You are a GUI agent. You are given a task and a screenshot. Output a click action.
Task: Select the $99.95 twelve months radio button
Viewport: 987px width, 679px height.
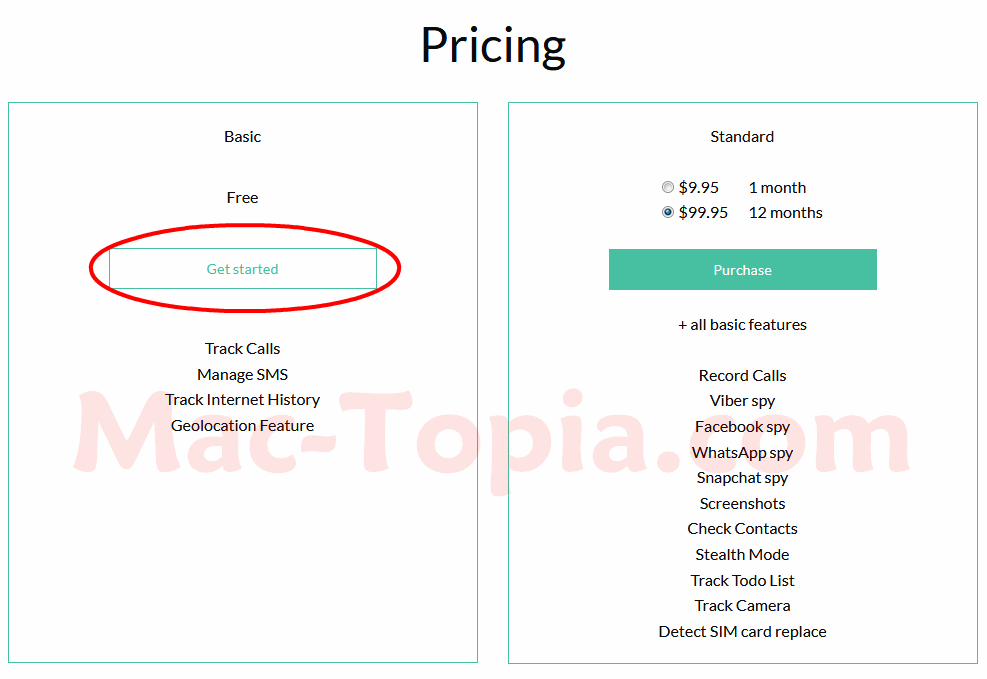tap(668, 213)
